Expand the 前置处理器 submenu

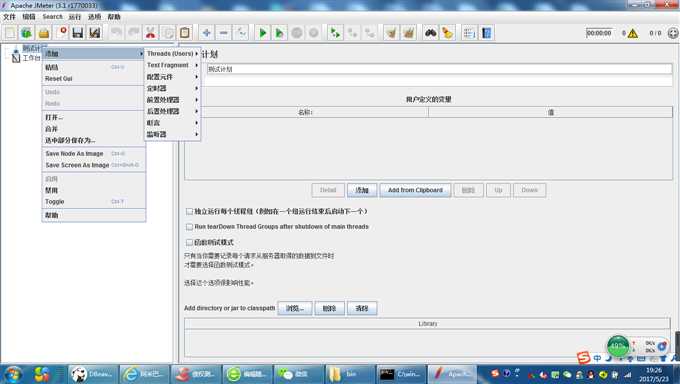point(172,100)
